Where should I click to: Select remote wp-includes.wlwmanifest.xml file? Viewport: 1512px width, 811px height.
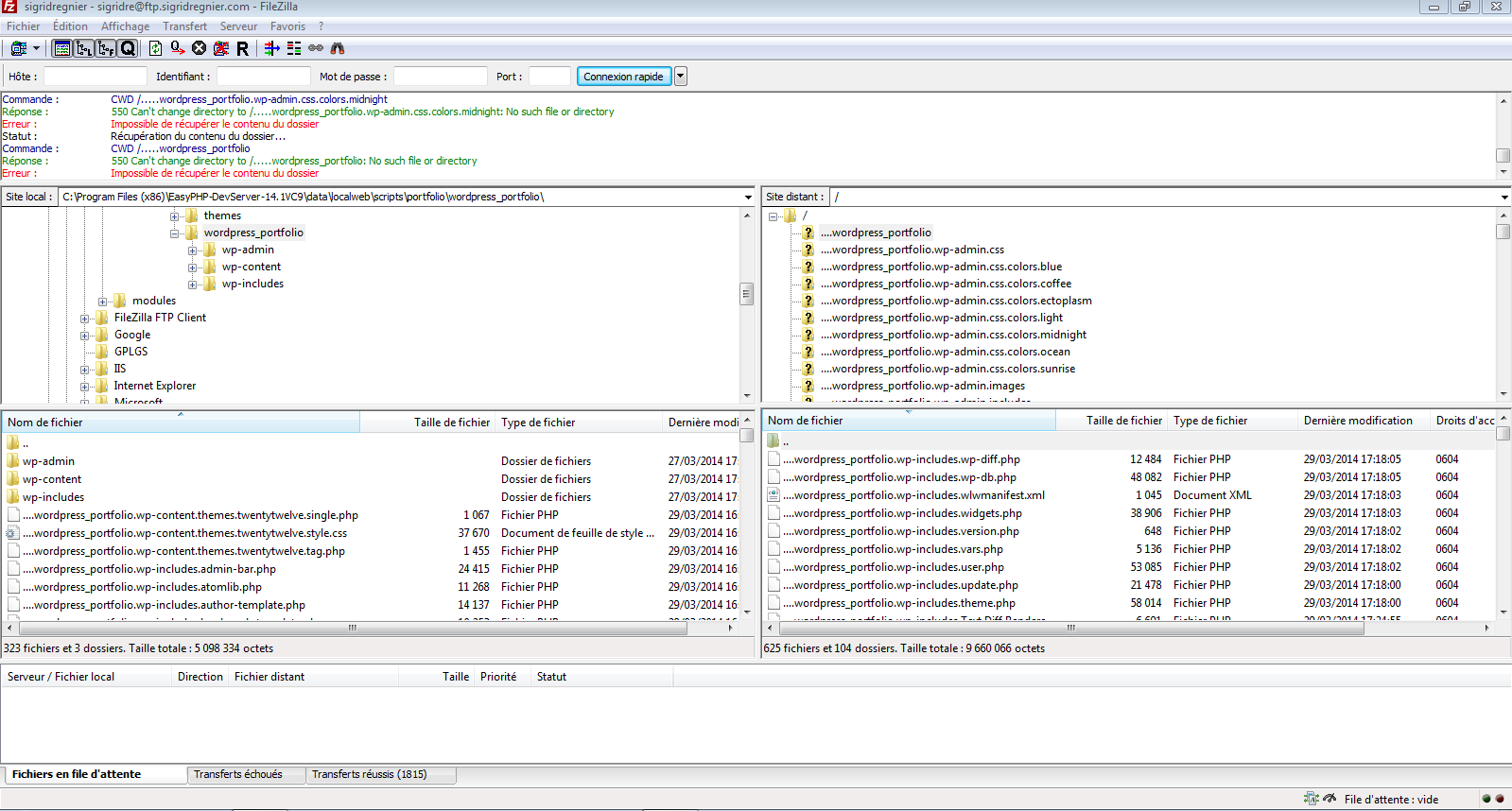913,495
